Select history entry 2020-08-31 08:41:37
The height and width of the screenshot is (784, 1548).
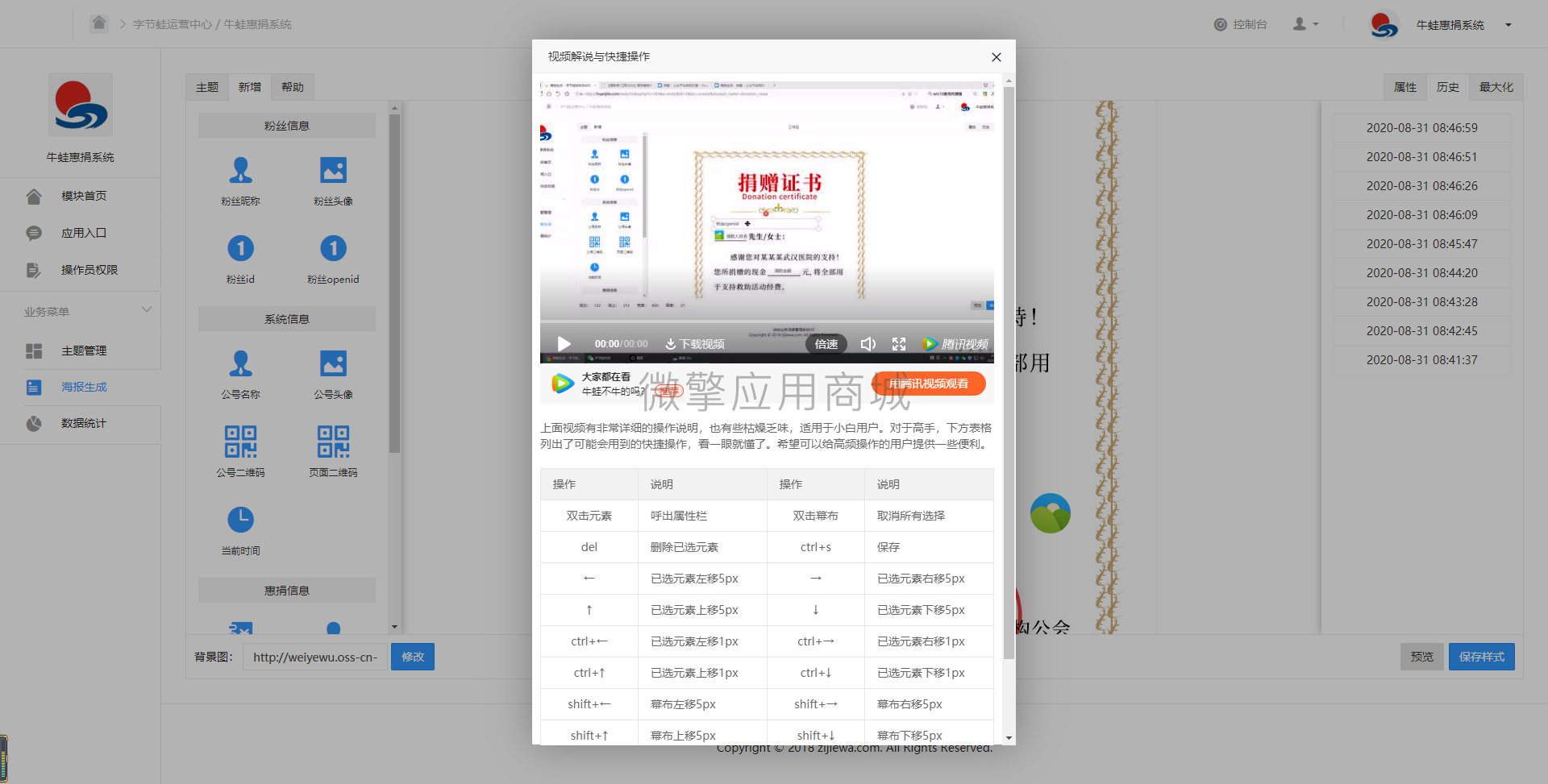coord(1422,359)
